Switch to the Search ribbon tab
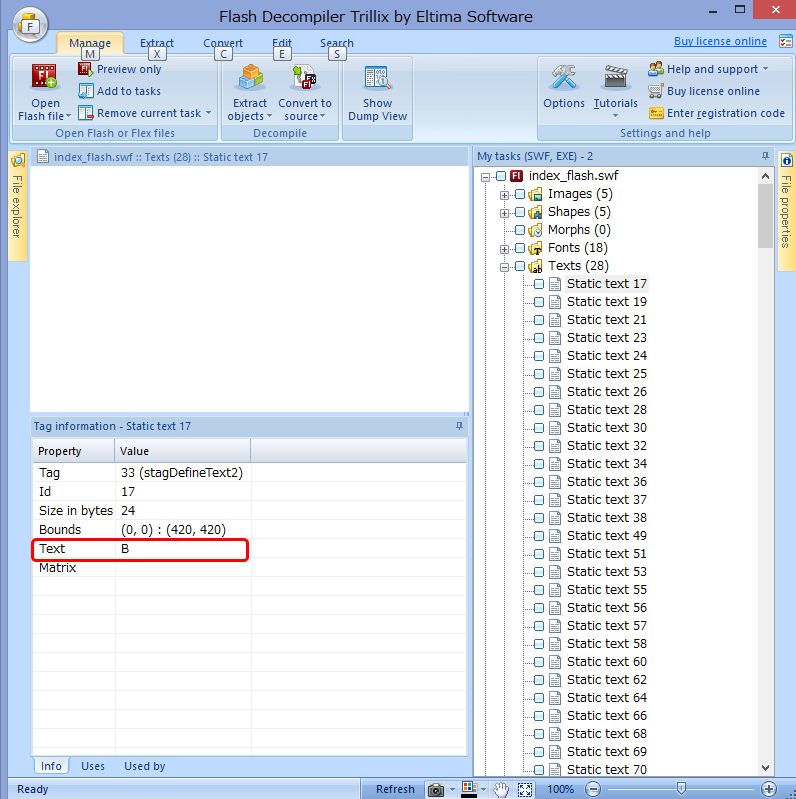Image resolution: width=796 pixels, height=799 pixels. 336,43
